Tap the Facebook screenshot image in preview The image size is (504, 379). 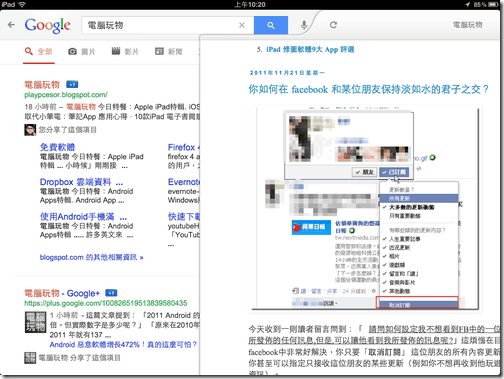pyautogui.click(x=365, y=208)
